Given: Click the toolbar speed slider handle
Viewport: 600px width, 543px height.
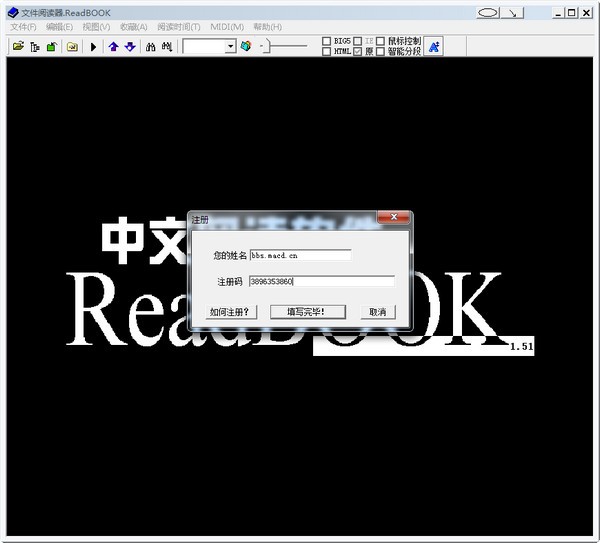Looking at the screenshot, I should click(x=267, y=46).
